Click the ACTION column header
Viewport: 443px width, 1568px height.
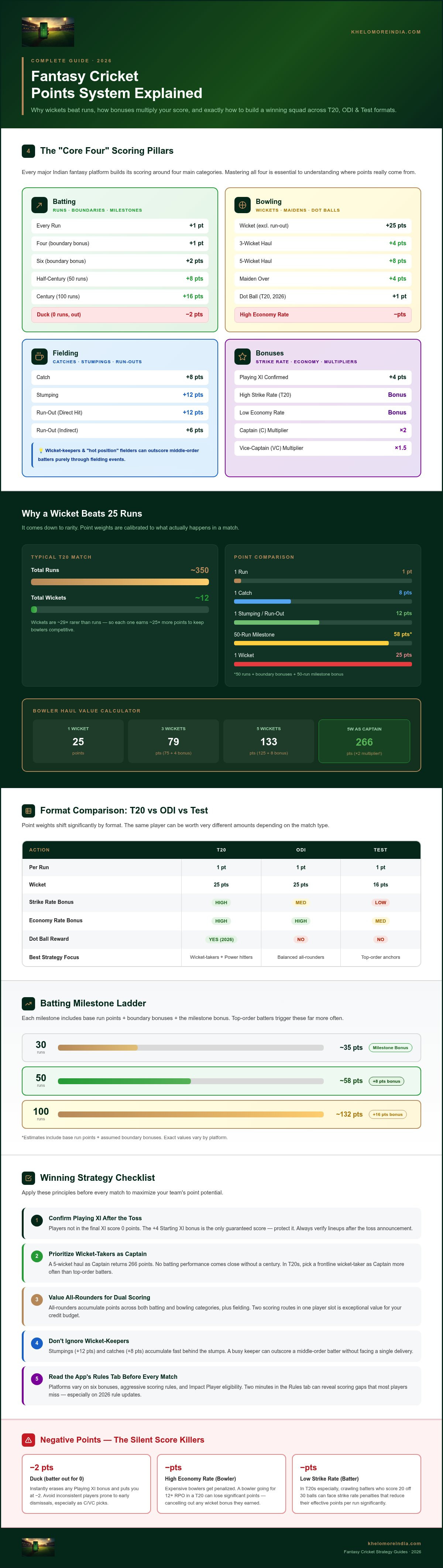pos(102,850)
